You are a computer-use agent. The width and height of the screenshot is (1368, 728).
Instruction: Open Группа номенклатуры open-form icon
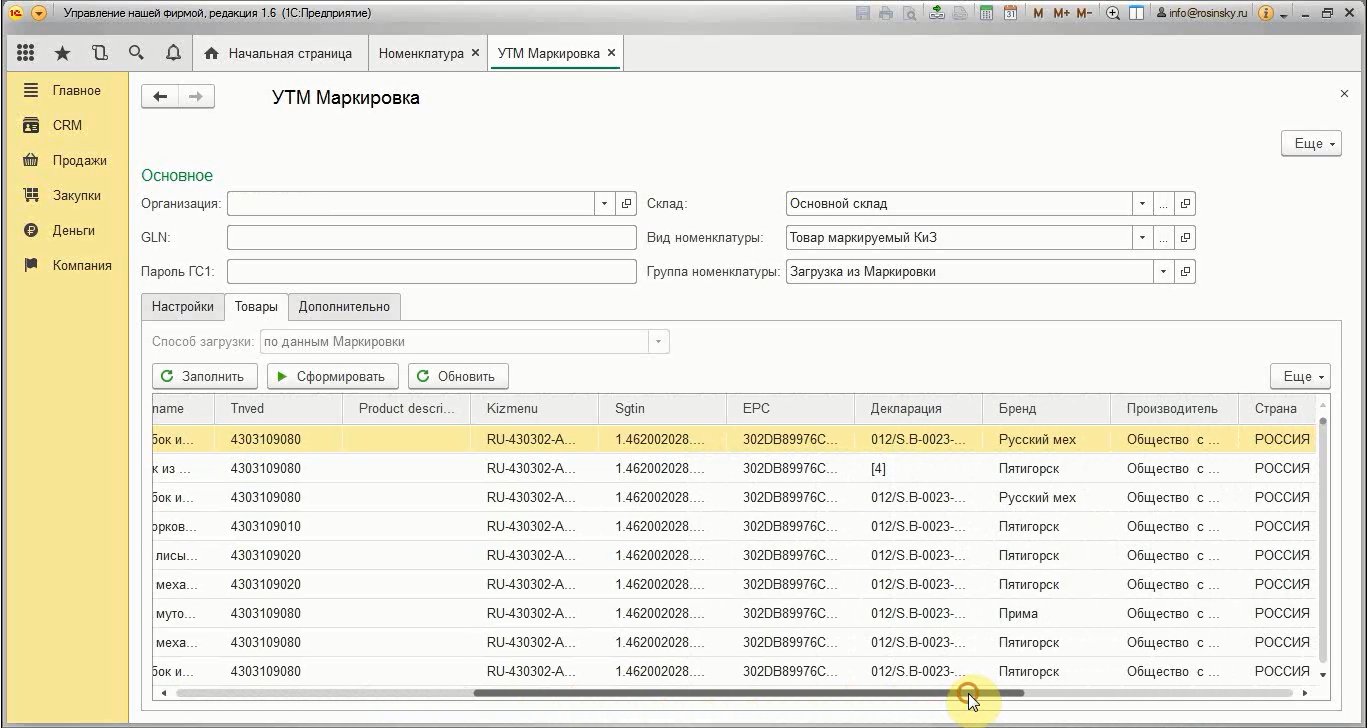click(1185, 271)
